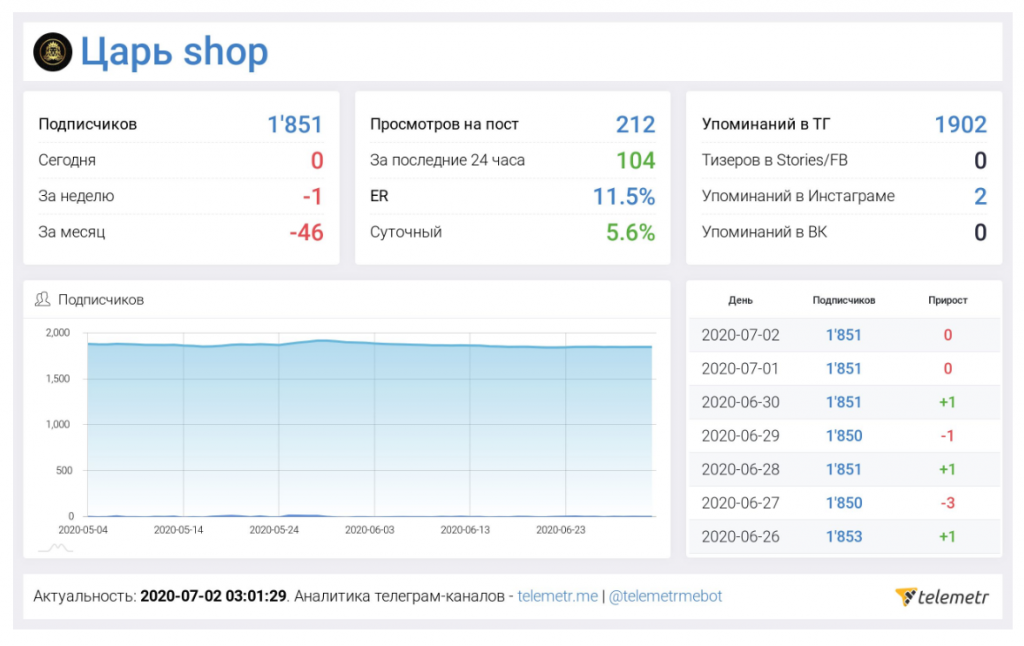Select the Прирост column header
Screen dimensions: 1024x646
tap(947, 300)
